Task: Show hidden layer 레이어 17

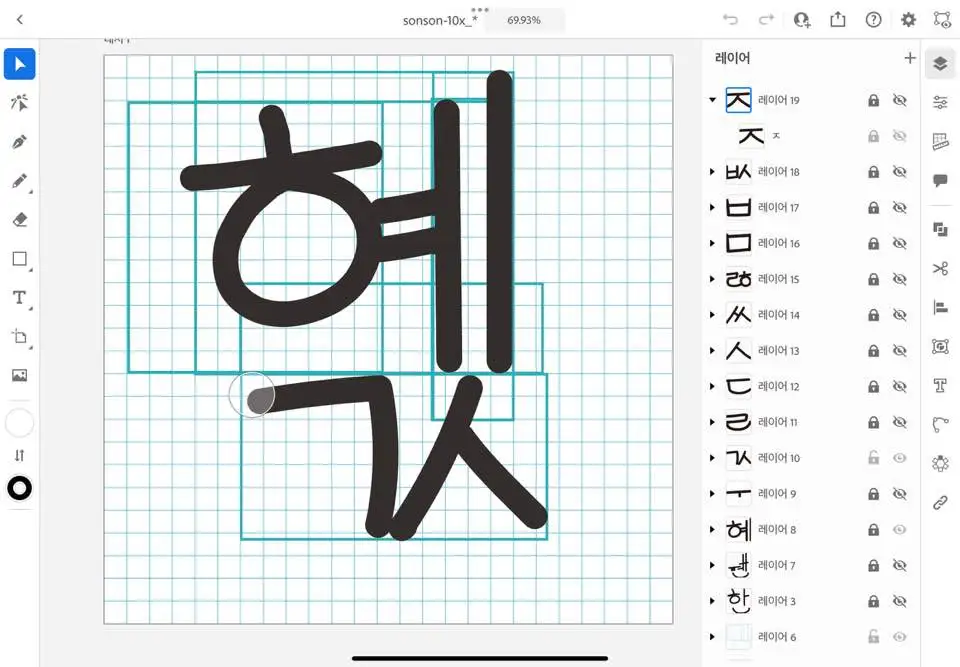Action: click(899, 208)
